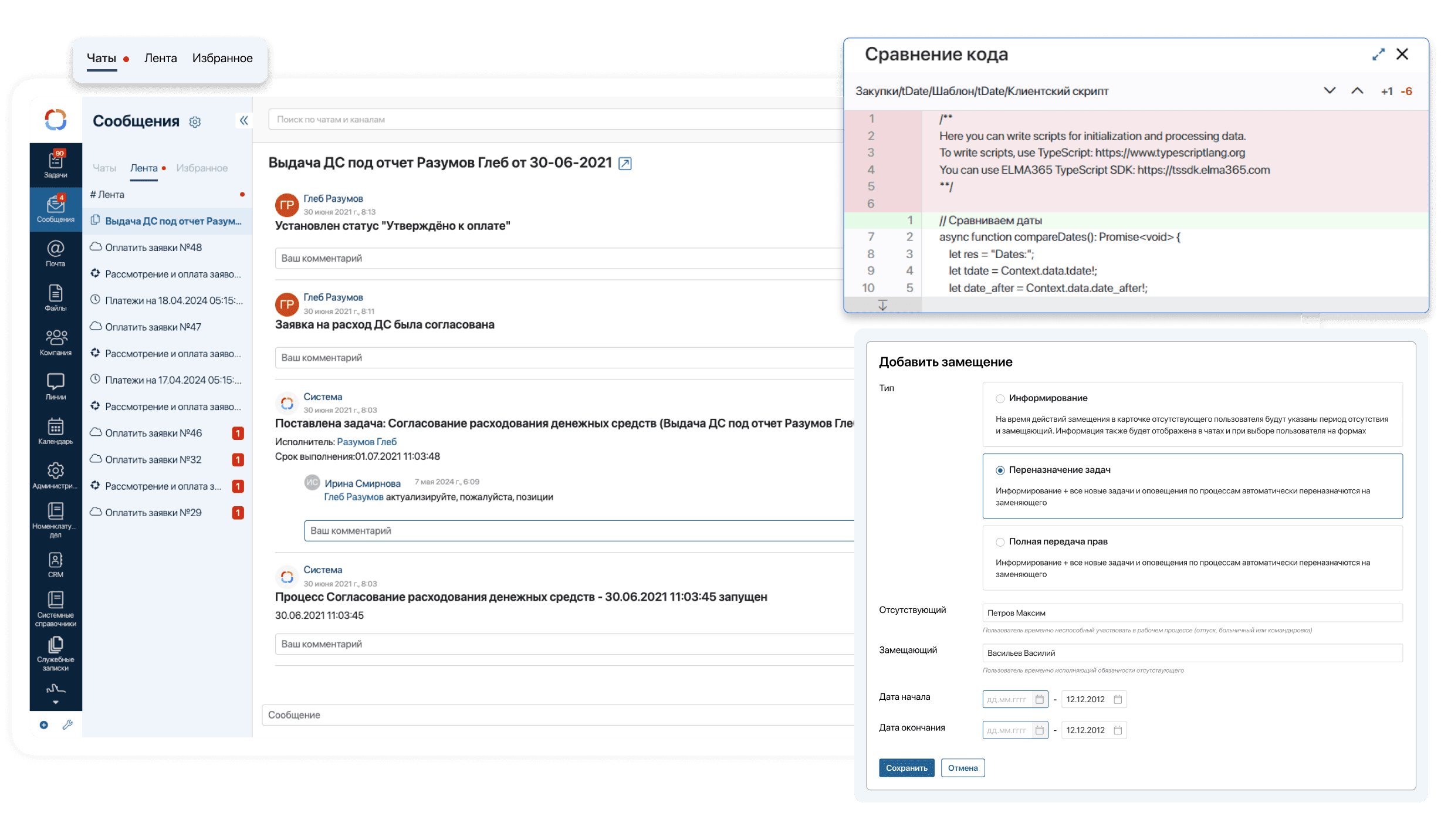This screenshot has width=1441, height=840.
Task: Open the task card via external link icon
Action: [625, 164]
